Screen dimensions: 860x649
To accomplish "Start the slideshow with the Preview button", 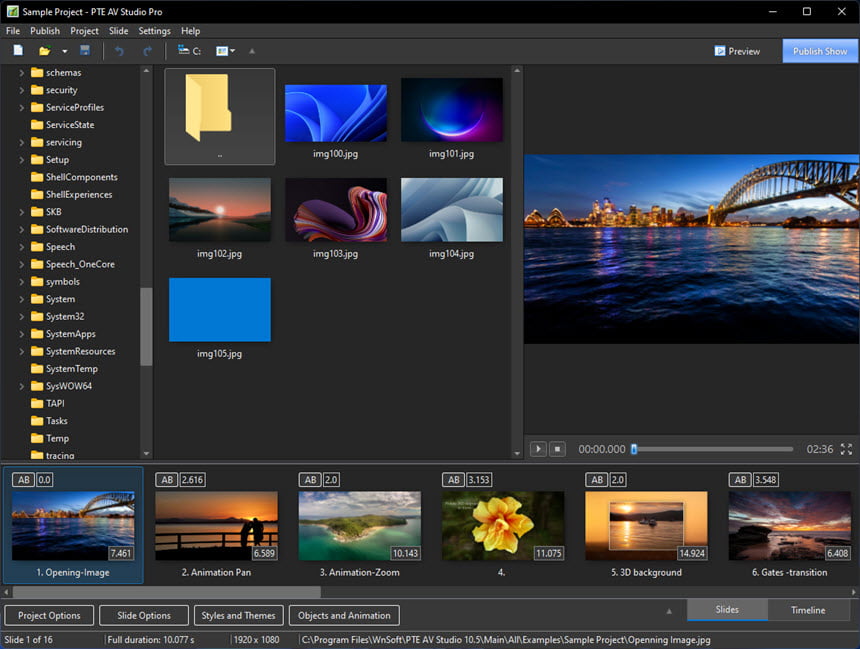I will [737, 51].
